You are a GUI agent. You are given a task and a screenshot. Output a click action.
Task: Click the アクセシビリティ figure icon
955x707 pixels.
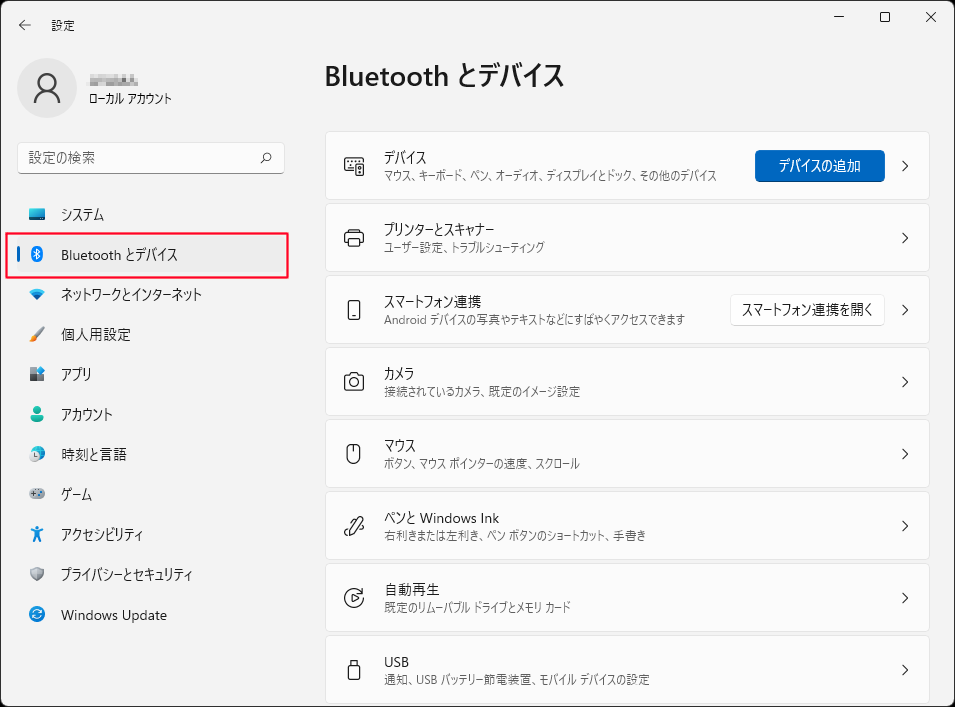point(37,534)
